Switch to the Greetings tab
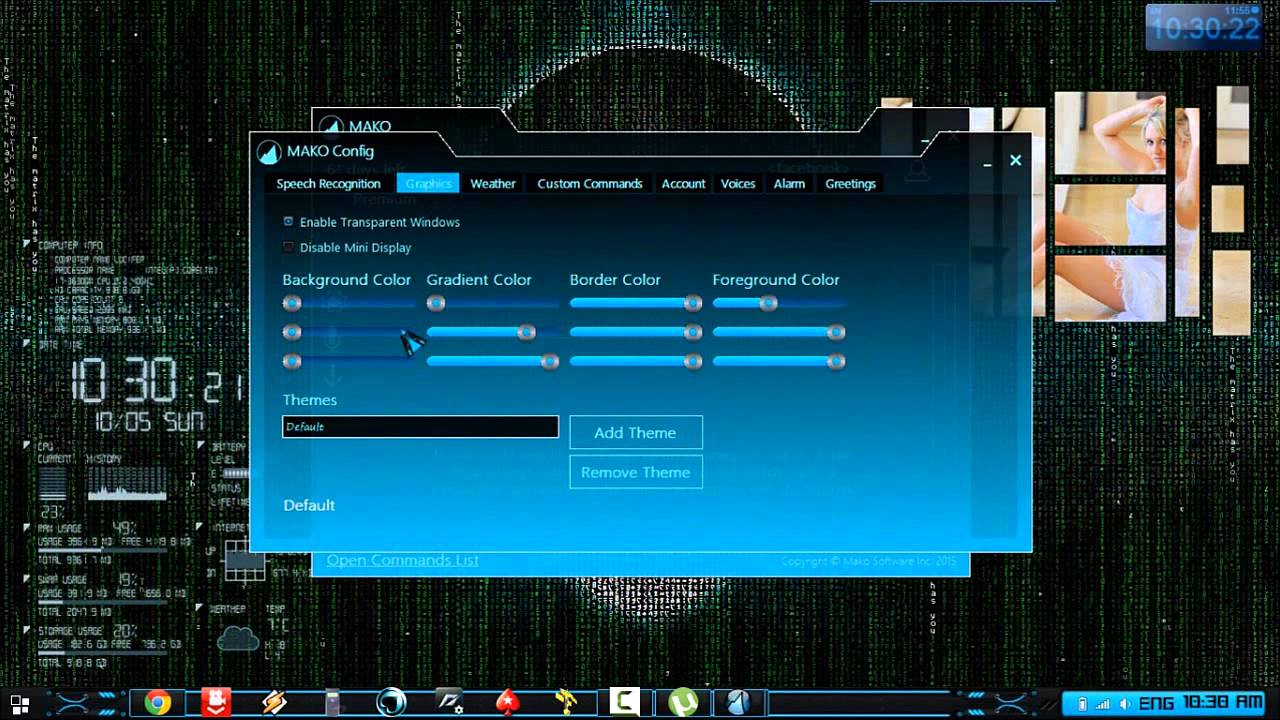The image size is (1280, 720). (850, 184)
